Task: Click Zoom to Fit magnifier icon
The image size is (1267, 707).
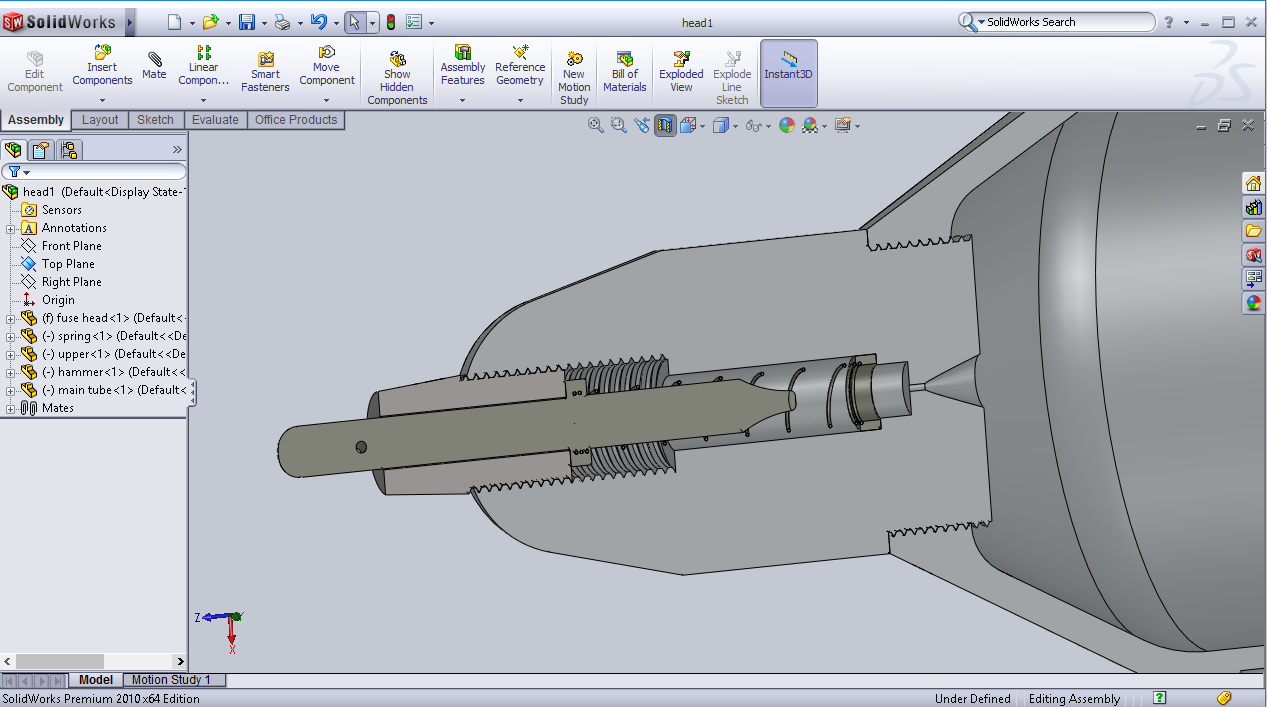Action: coord(596,125)
